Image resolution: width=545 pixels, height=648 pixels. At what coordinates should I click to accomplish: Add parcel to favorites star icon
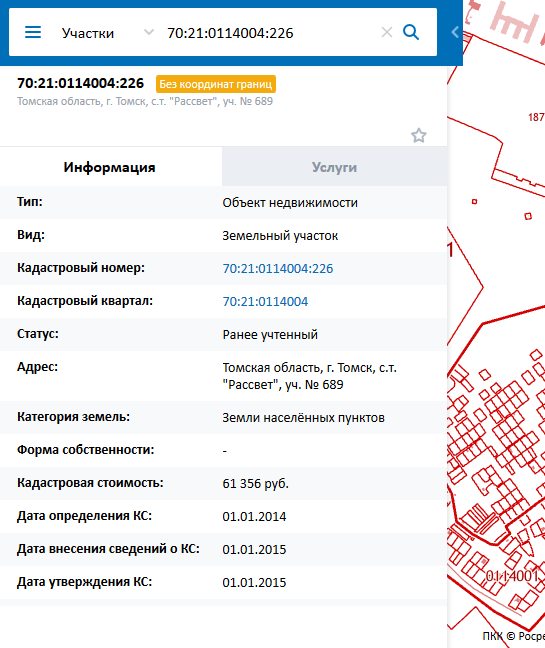pyautogui.click(x=419, y=135)
